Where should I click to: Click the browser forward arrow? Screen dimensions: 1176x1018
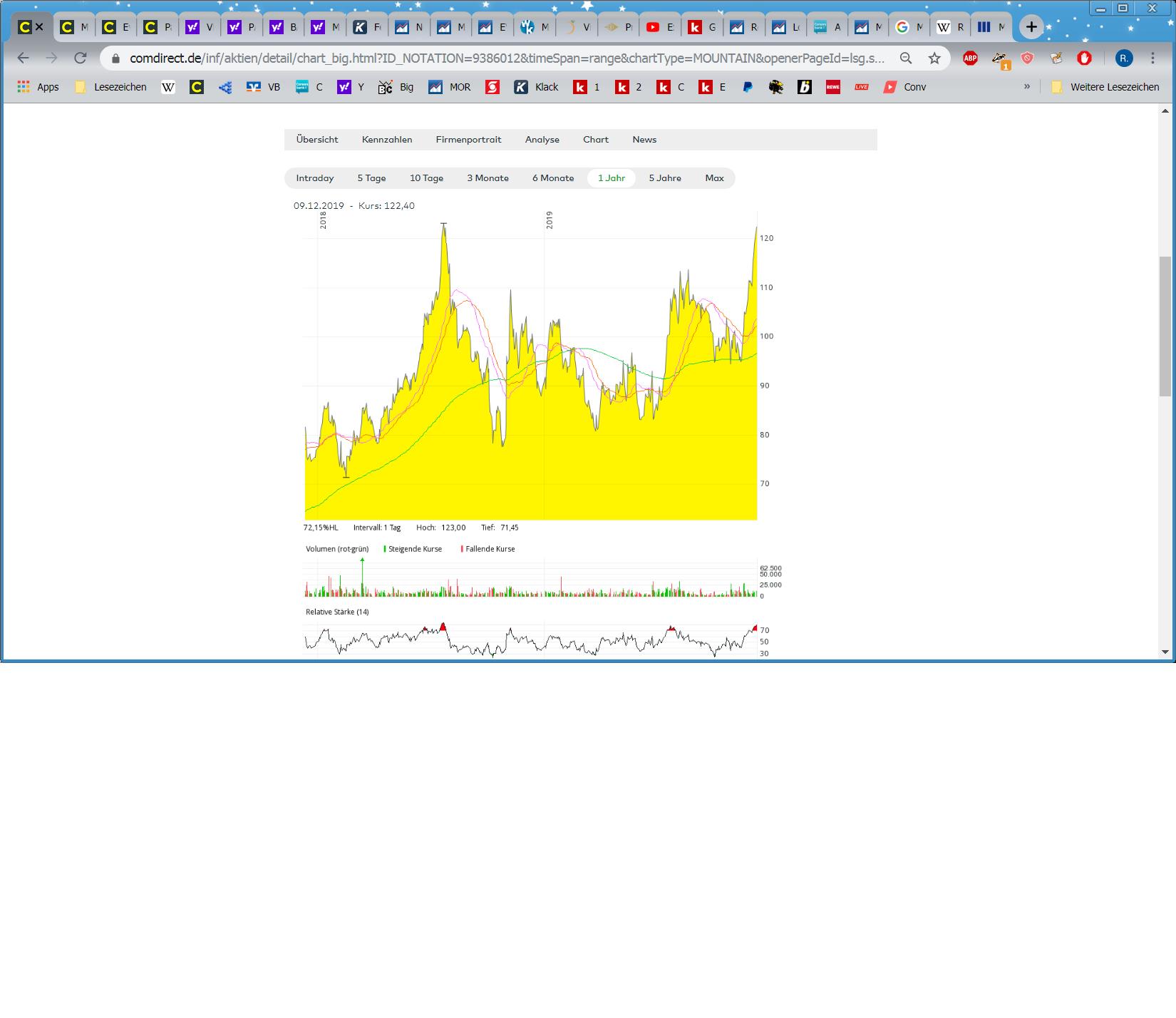point(51,58)
